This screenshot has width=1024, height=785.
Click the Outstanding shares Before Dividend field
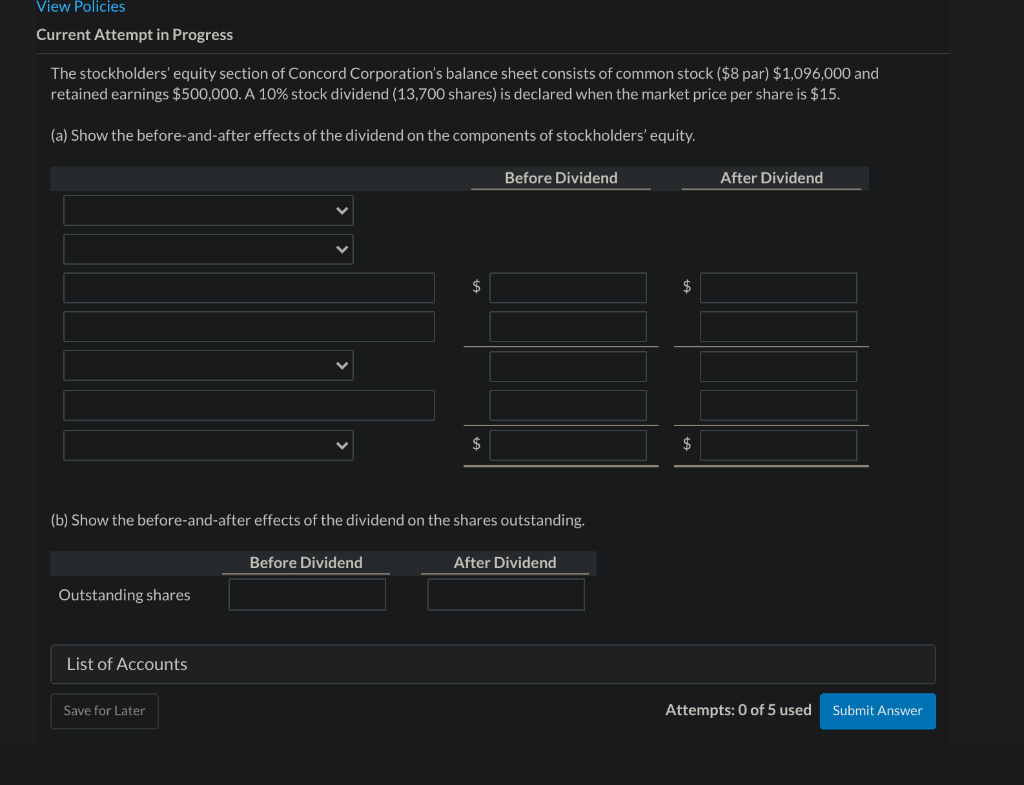pos(306,594)
